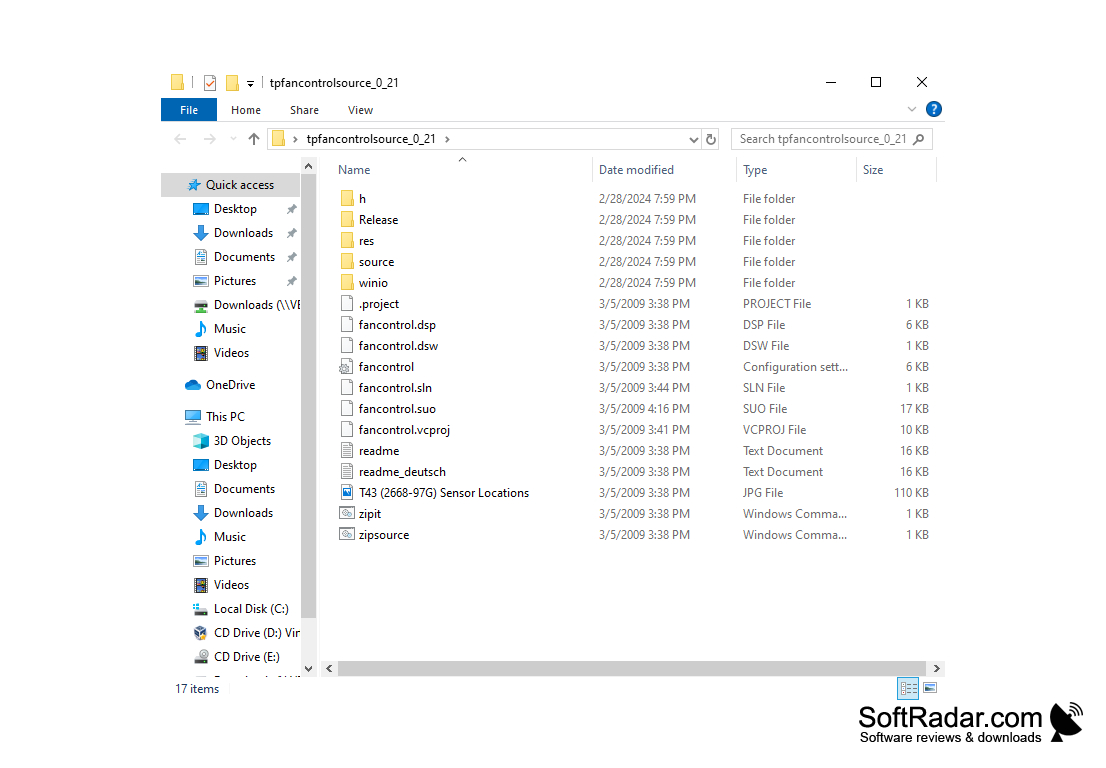Open the address bar dropdown arrow

[x=695, y=139]
